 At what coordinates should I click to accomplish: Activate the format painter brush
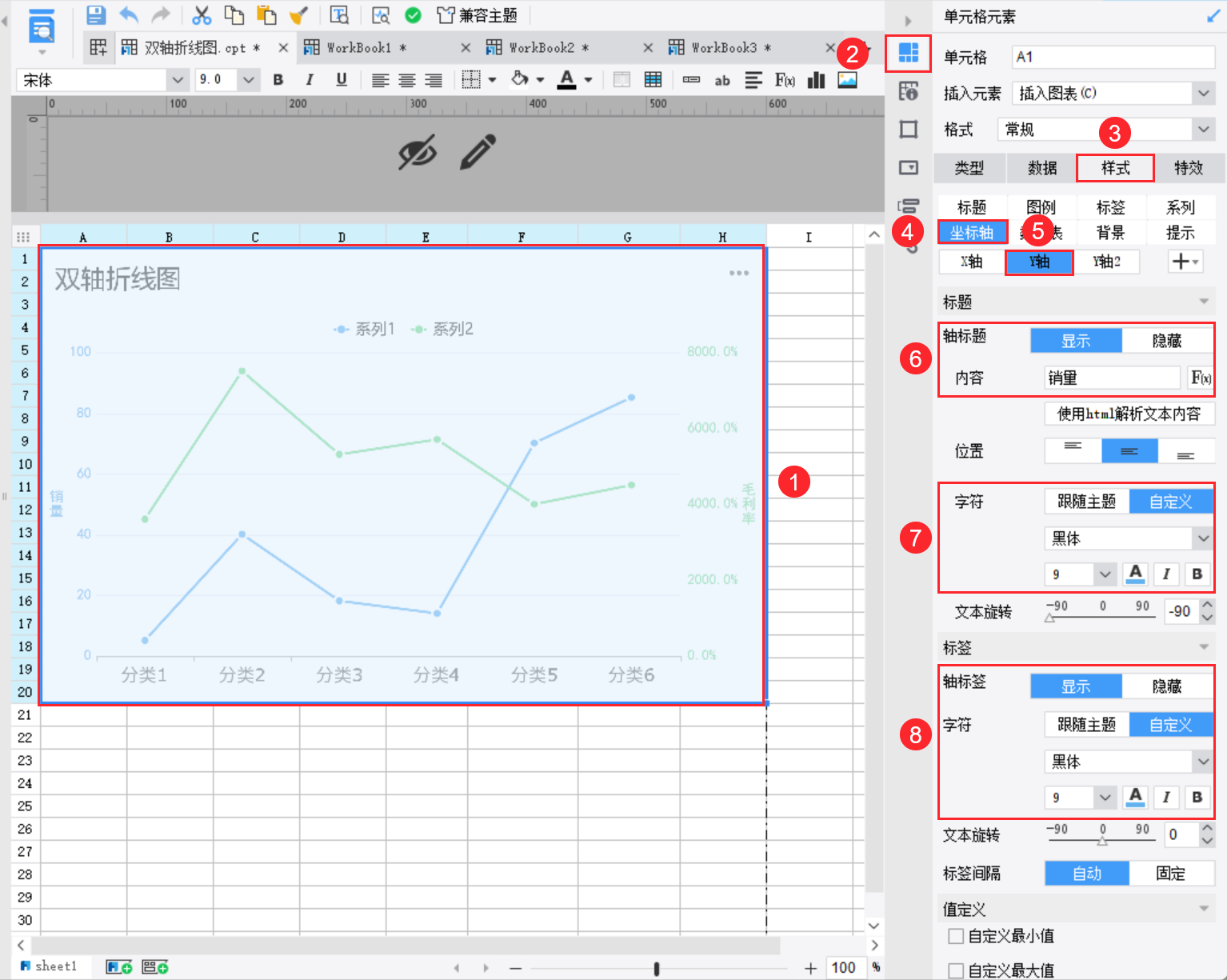pos(298,15)
